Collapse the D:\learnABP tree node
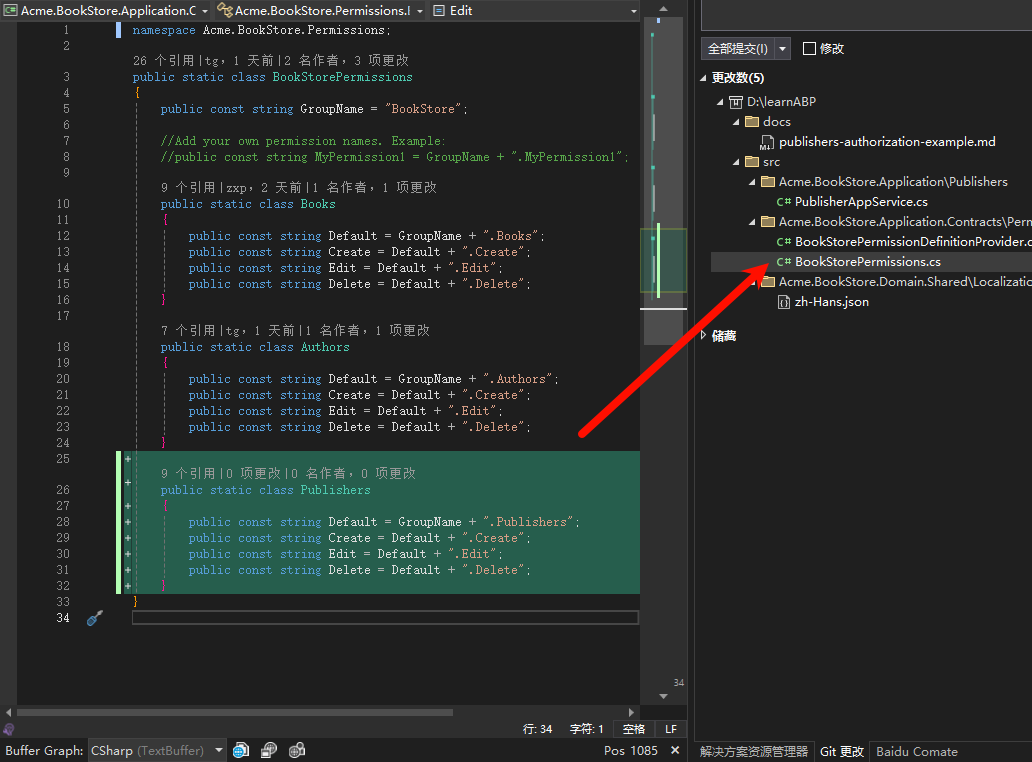 pyautogui.click(x=720, y=102)
